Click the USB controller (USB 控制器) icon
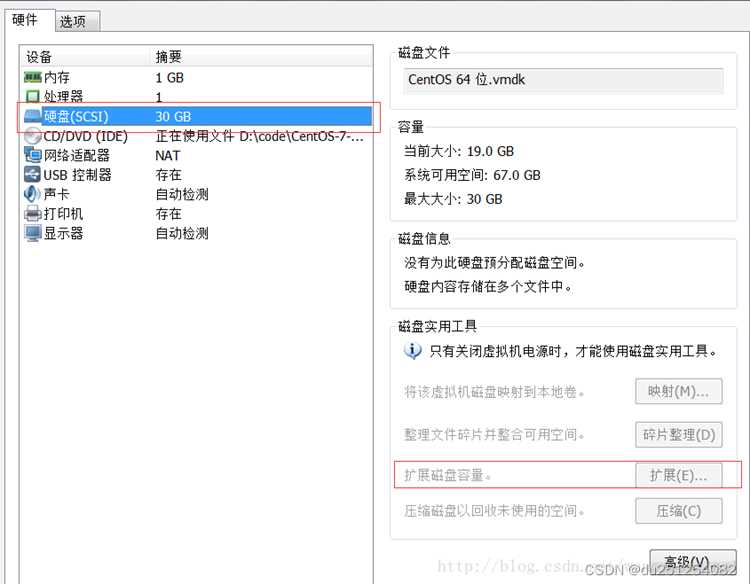 coord(33,175)
